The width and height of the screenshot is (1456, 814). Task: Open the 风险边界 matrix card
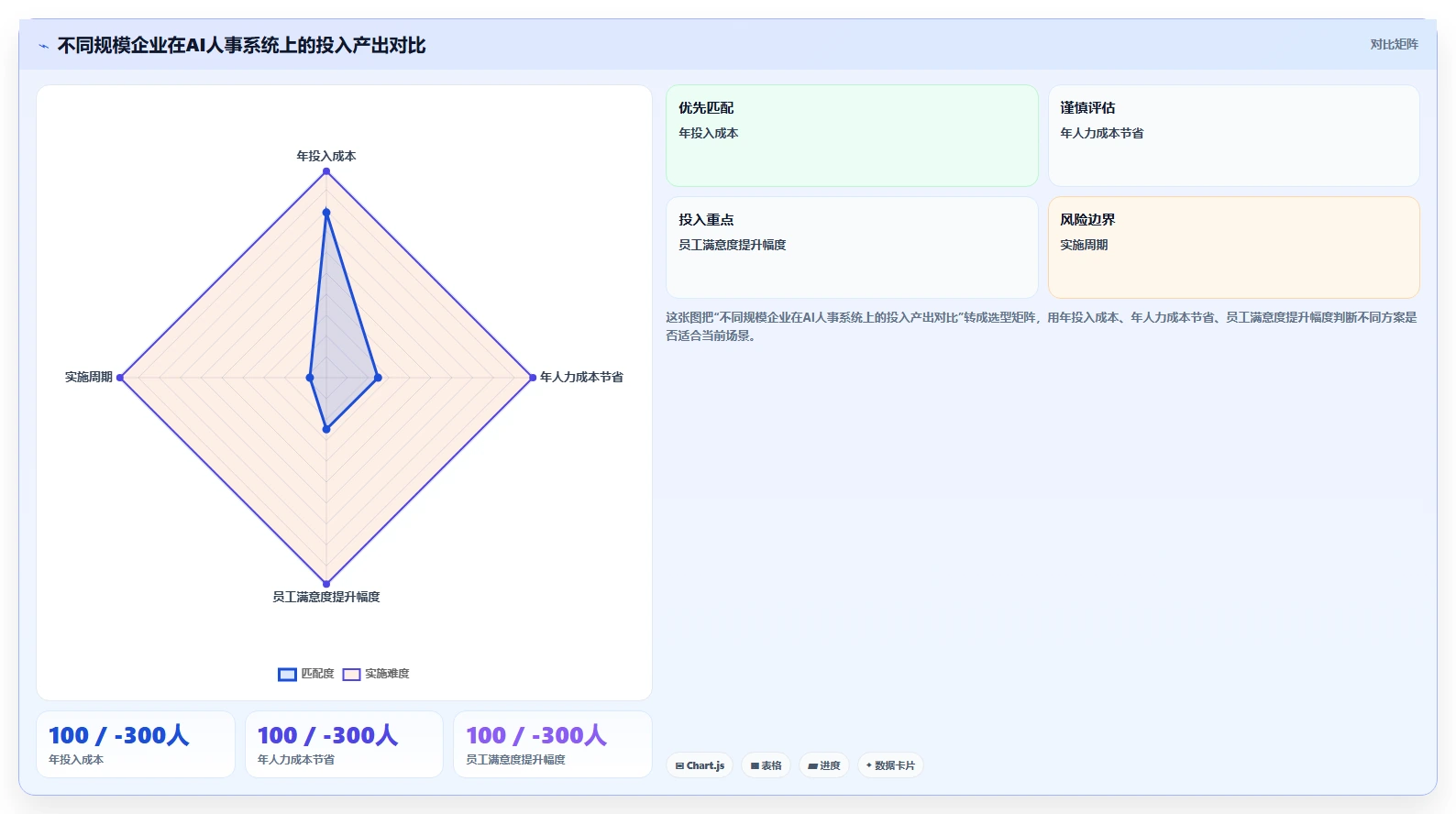pyautogui.click(x=1234, y=247)
